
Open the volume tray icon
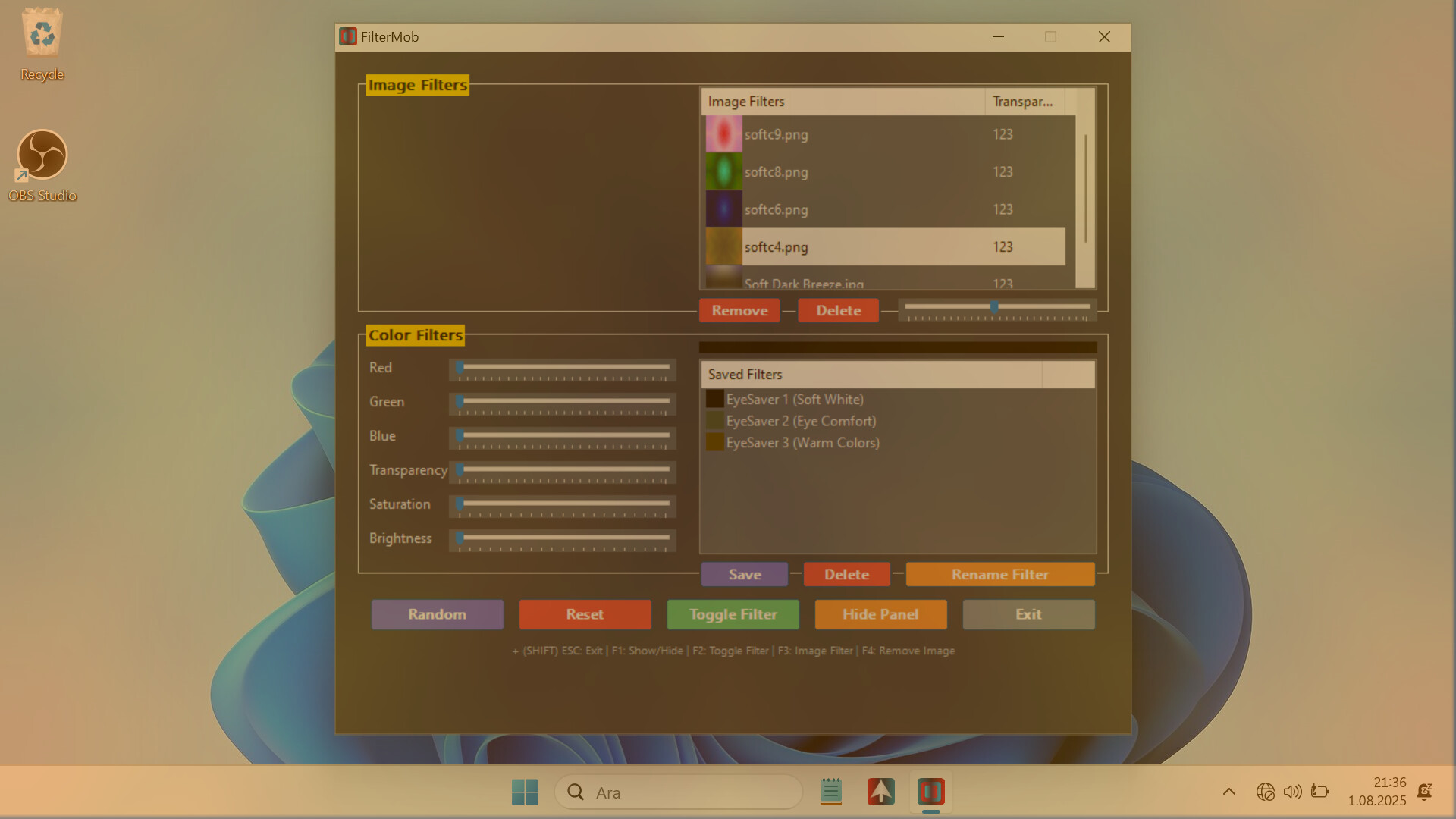(x=1292, y=792)
